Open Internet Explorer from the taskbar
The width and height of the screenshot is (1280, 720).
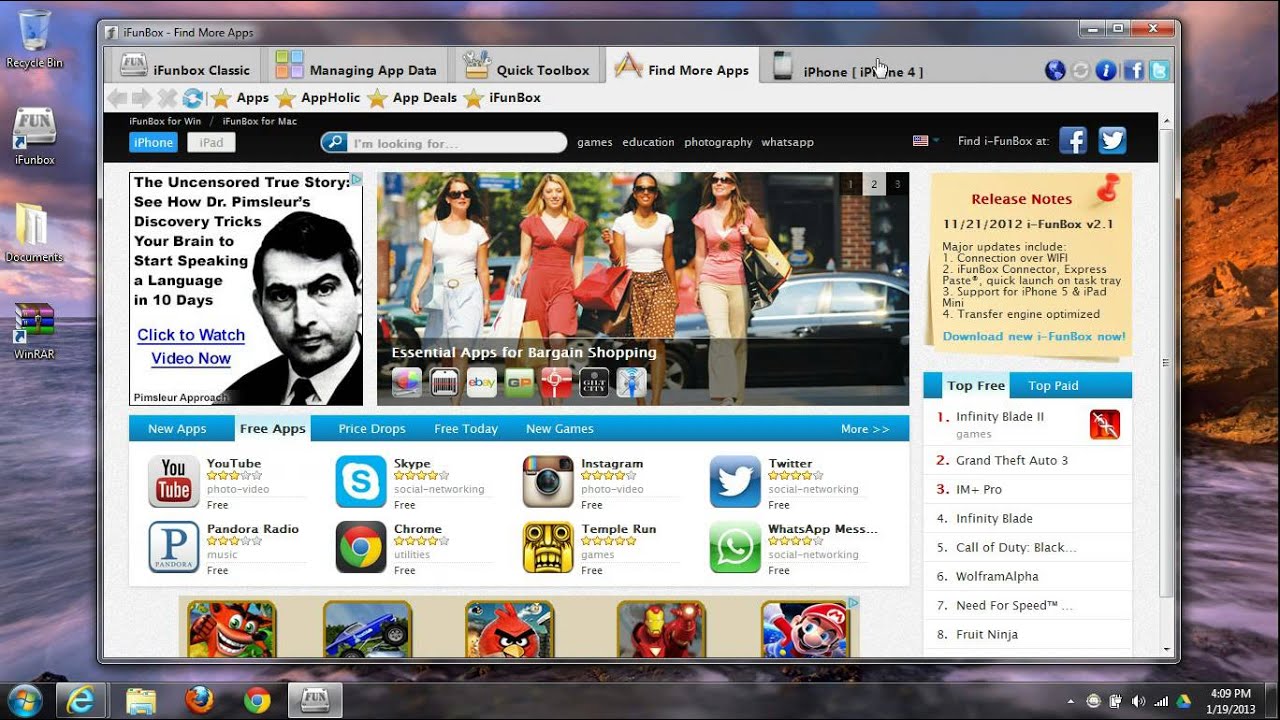pos(82,699)
